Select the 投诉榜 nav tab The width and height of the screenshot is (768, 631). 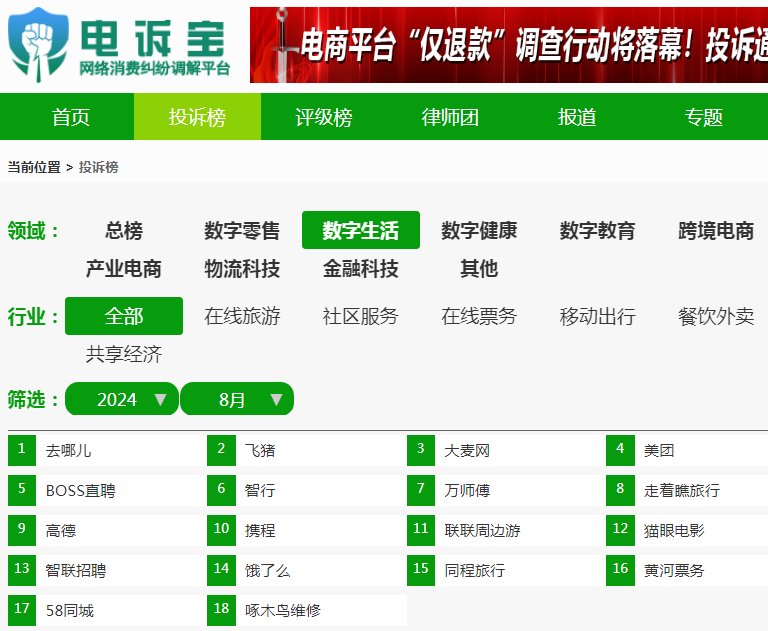(197, 117)
